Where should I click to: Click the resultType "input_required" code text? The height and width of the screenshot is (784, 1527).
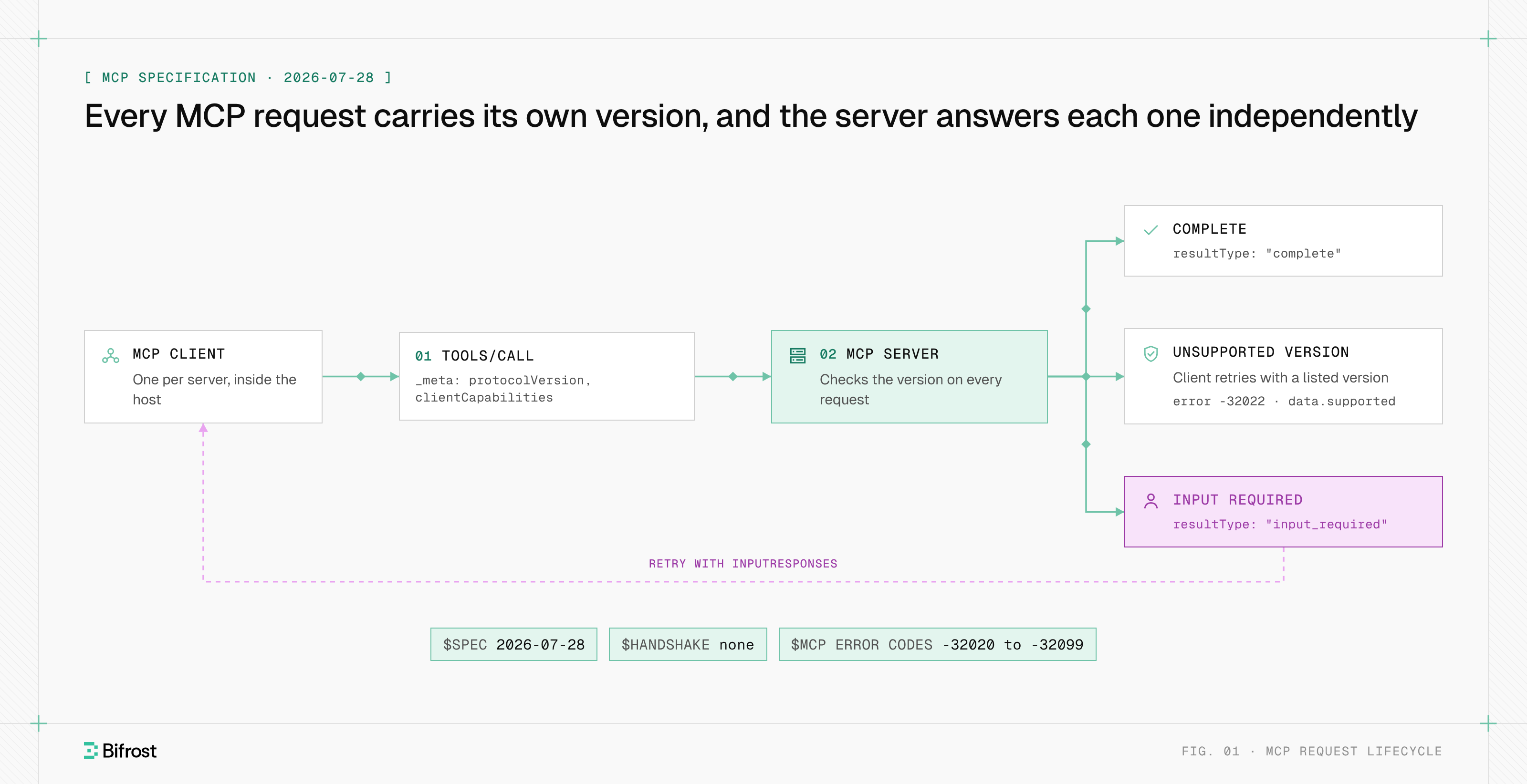tap(1280, 525)
